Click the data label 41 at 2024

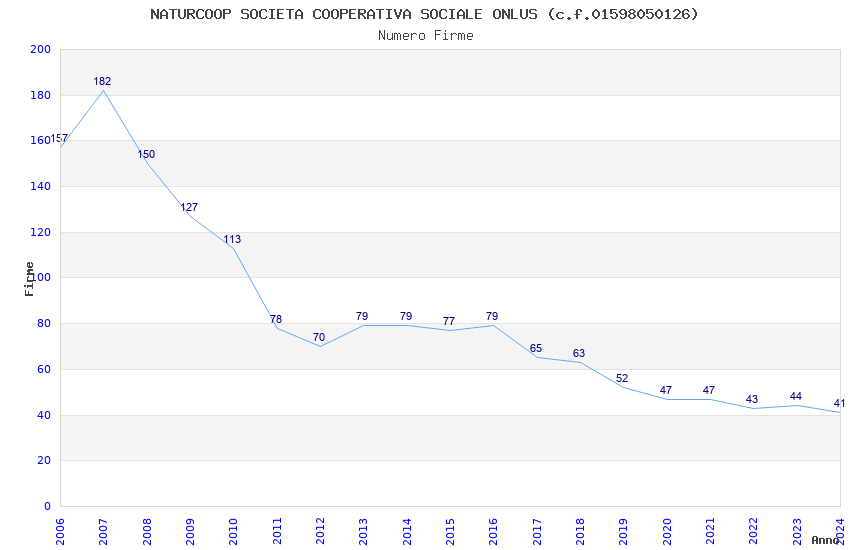coord(839,404)
